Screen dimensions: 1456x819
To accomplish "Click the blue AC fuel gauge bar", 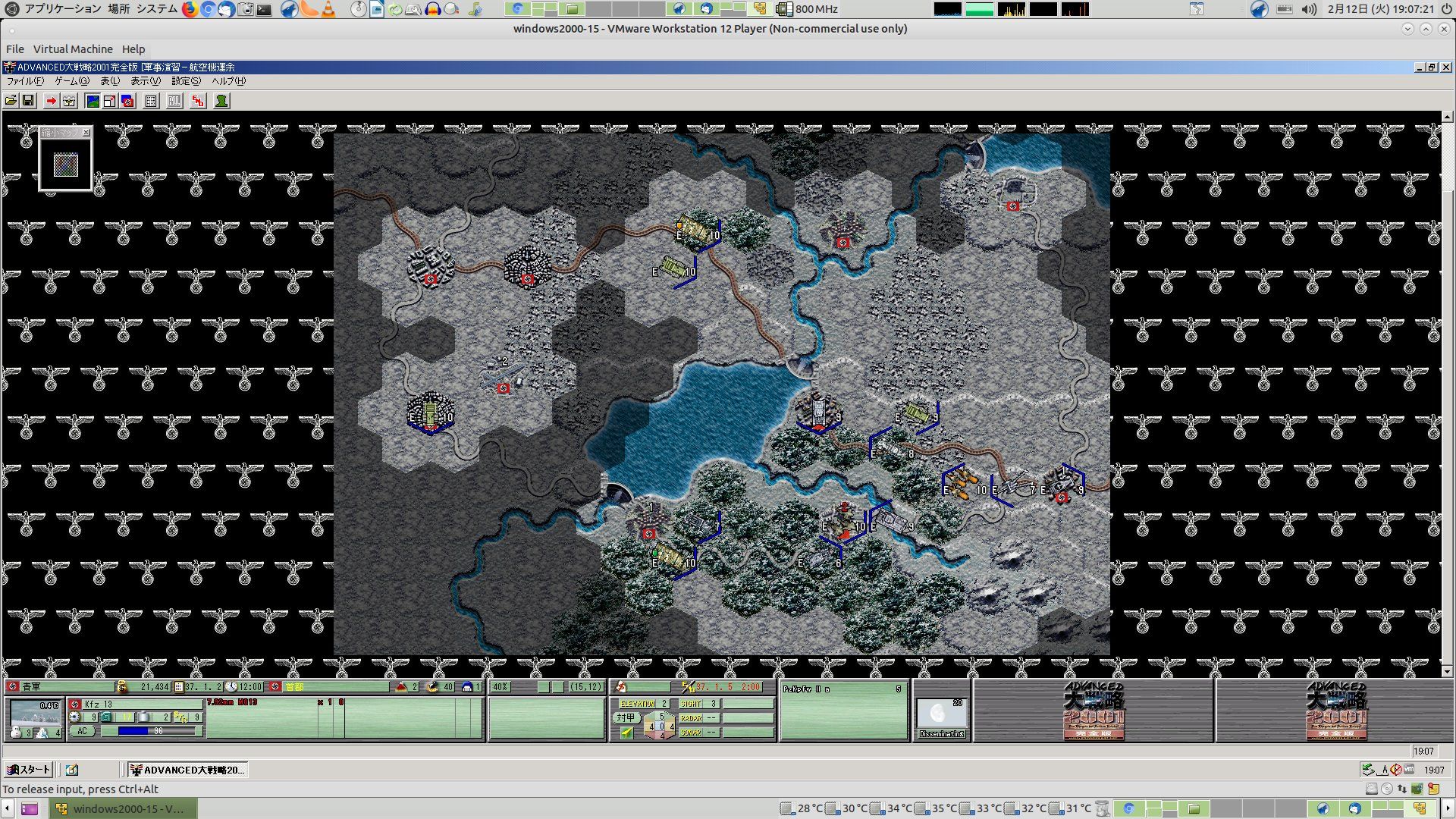I will 150,731.
